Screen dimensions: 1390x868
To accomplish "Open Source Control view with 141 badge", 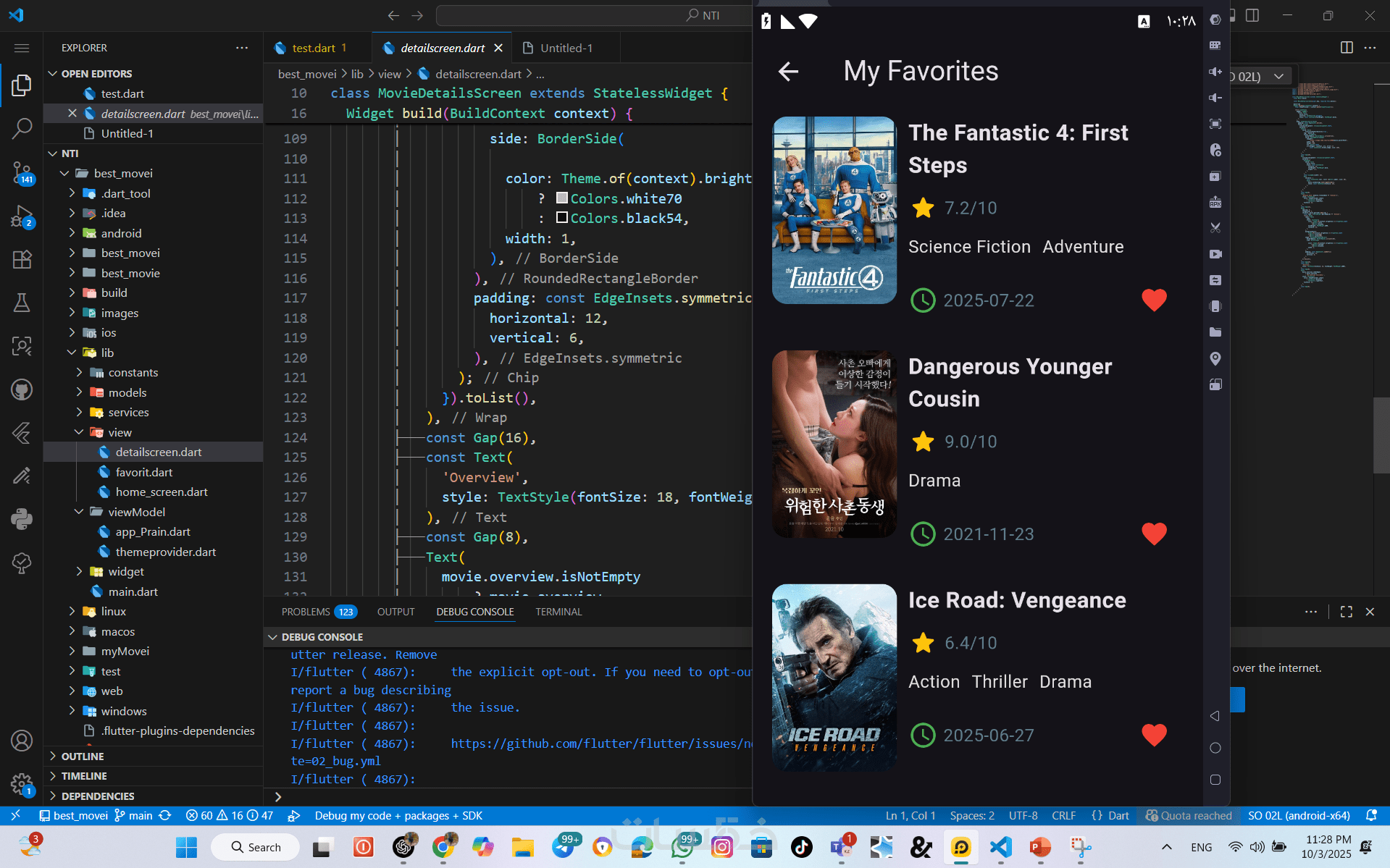I will 22,173.
